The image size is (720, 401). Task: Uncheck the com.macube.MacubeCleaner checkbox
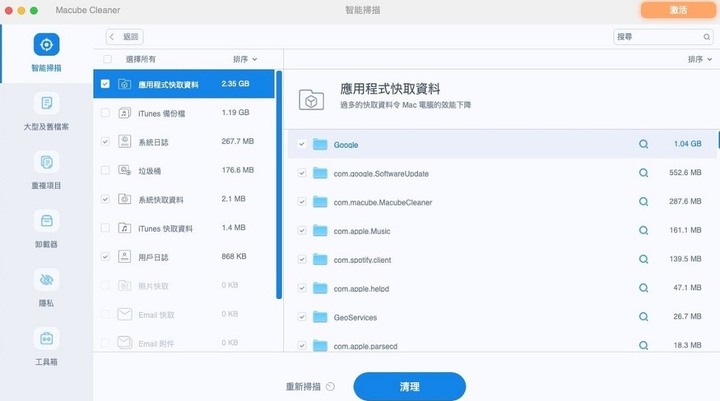[x=302, y=202]
